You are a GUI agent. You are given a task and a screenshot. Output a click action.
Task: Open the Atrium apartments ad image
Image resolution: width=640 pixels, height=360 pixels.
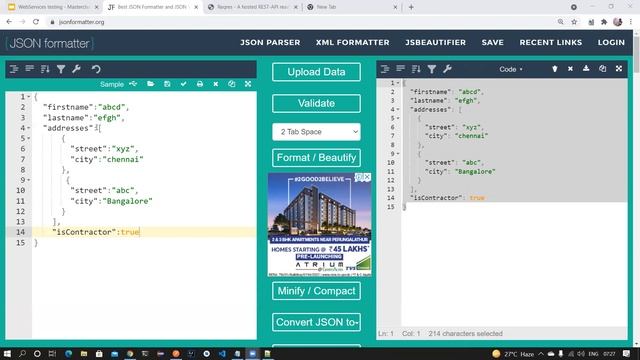319,224
